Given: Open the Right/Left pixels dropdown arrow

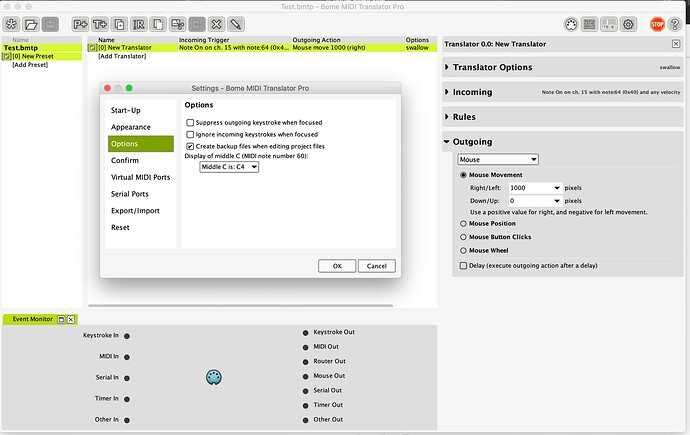Looking at the screenshot, I should tap(557, 188).
